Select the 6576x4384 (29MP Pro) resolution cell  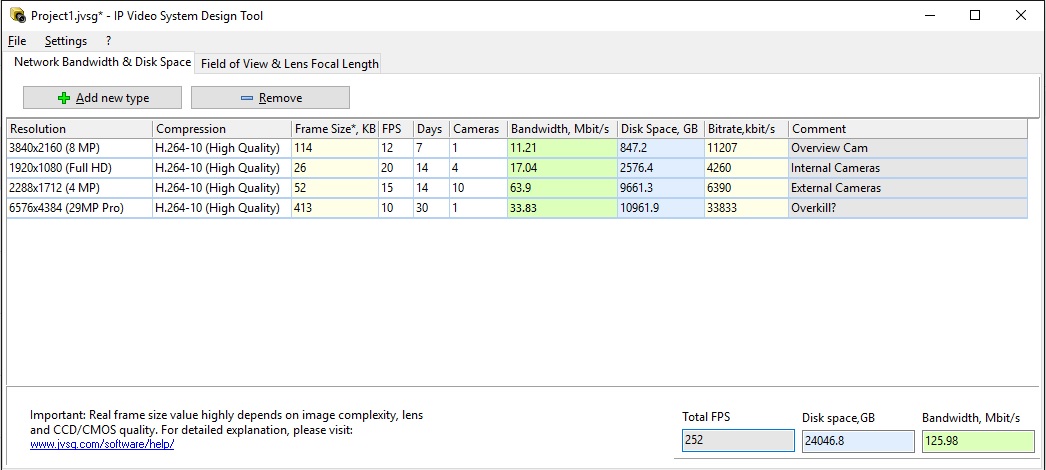coord(79,208)
